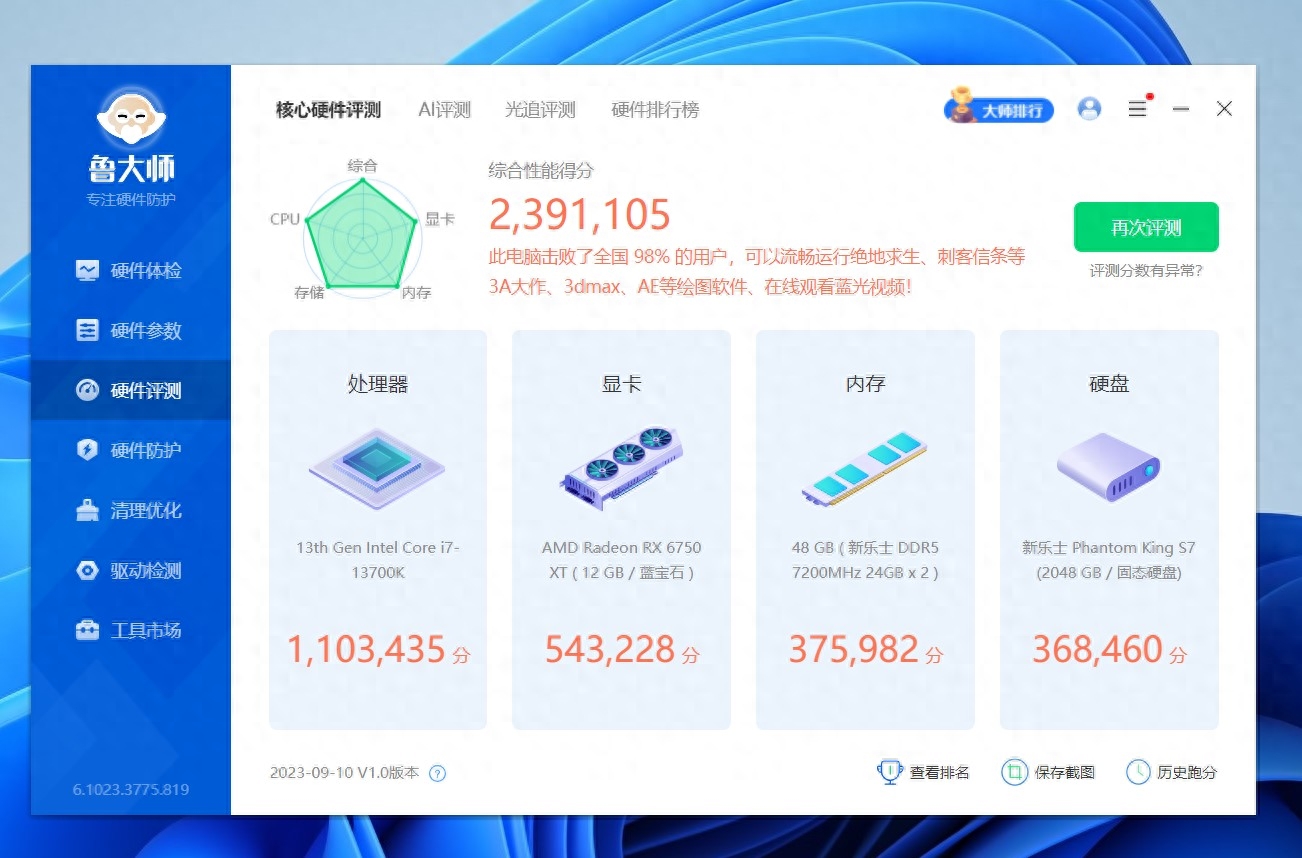Click the 处理器 card title
Image resolution: width=1302 pixels, height=858 pixels.
tap(378, 383)
